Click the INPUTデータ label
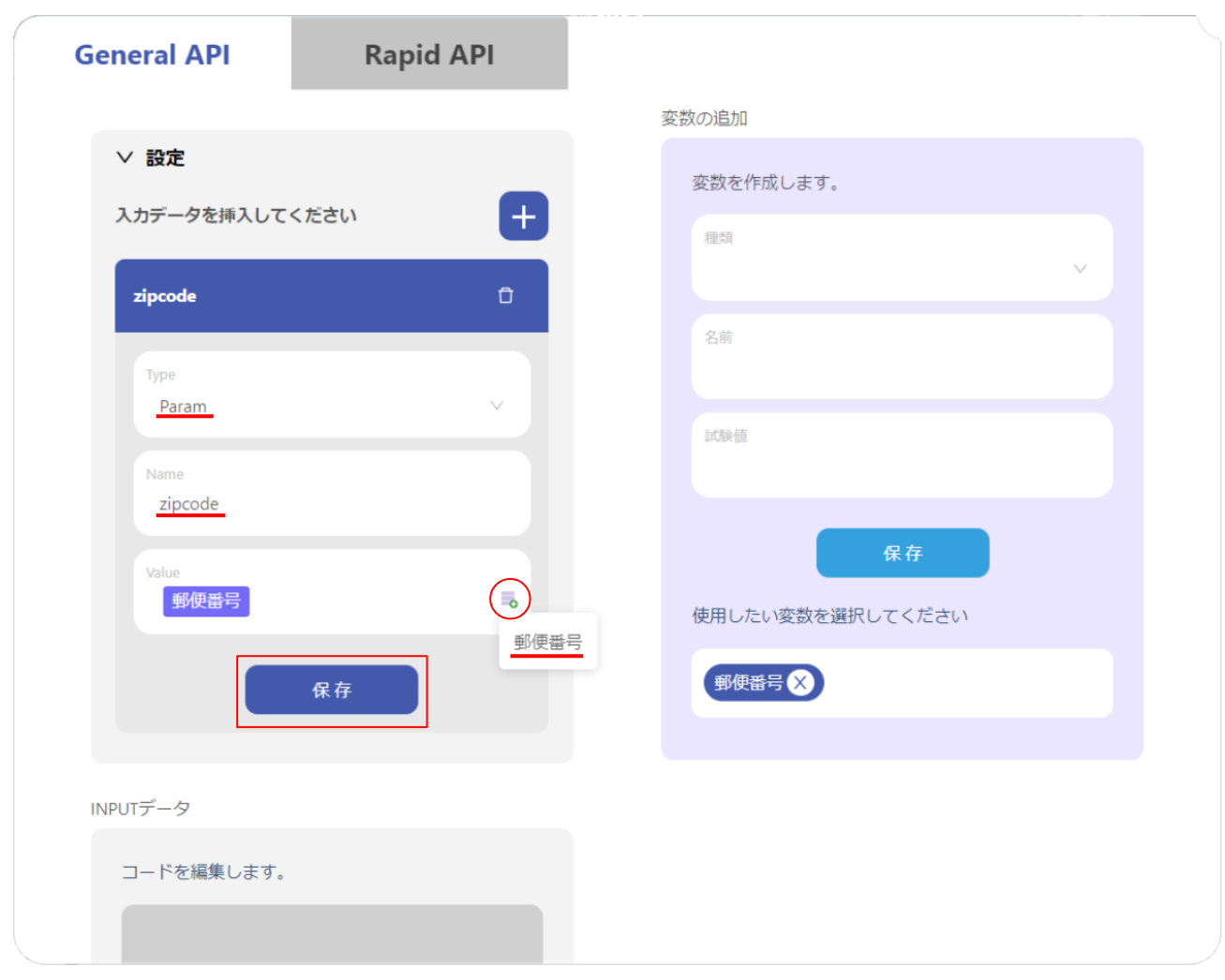 pyautogui.click(x=141, y=809)
